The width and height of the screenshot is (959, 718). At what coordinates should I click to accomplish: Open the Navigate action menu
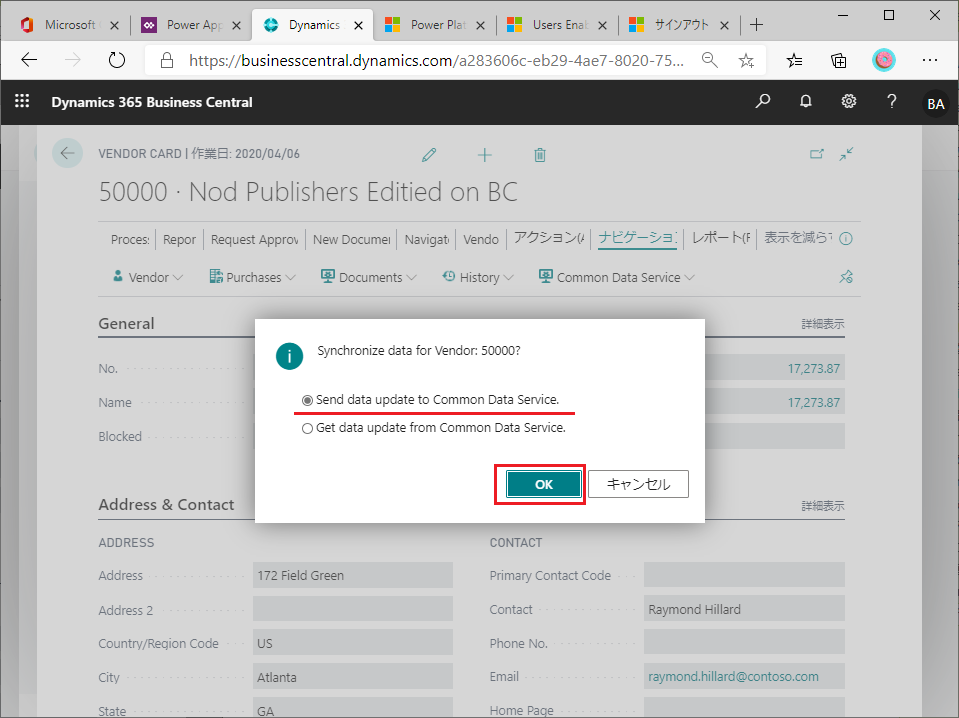[427, 239]
